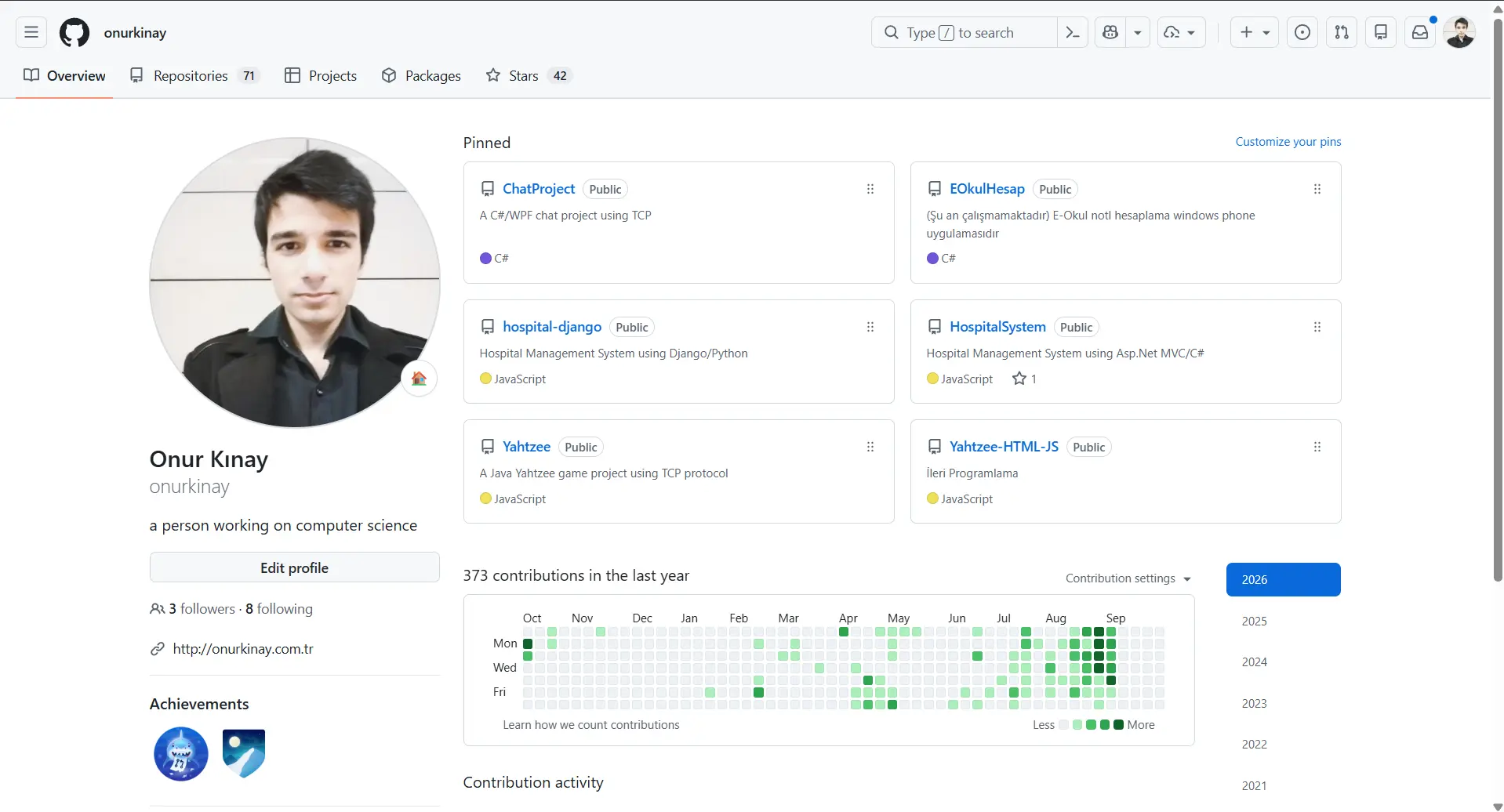
Task: Click the page vertical scrollbar thumb
Action: click(1498, 302)
